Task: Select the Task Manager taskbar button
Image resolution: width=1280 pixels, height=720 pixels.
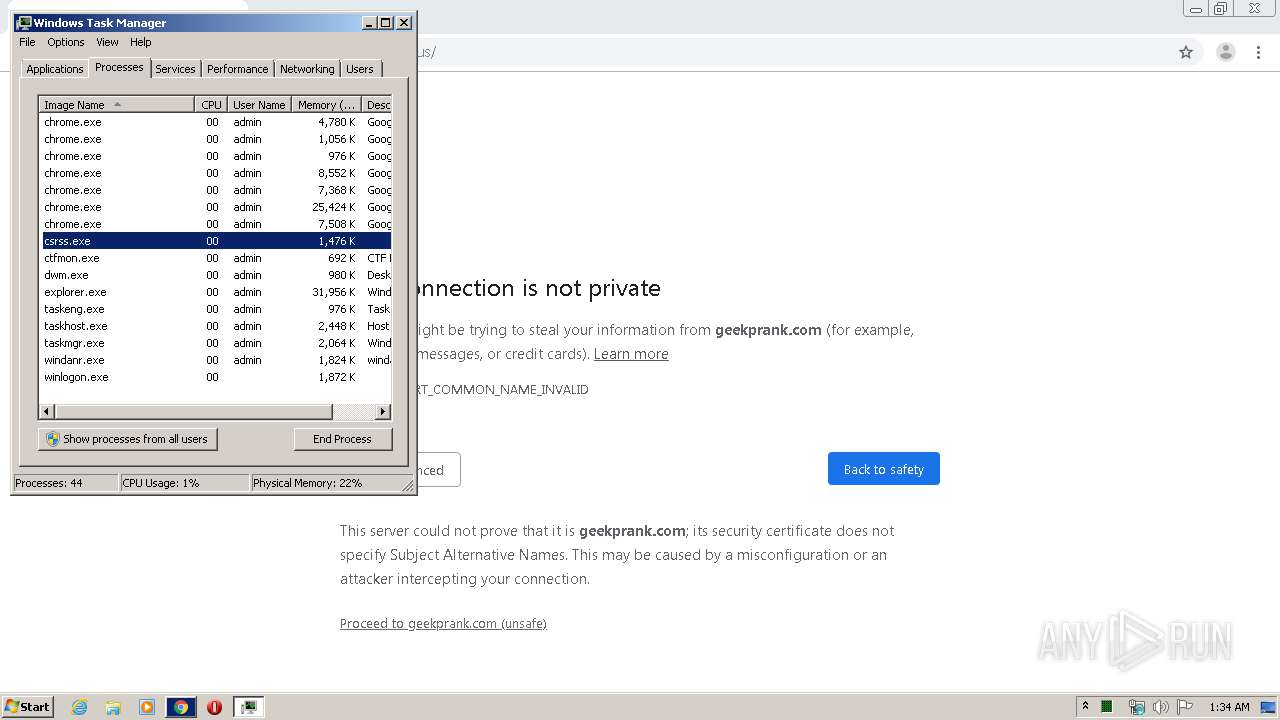Action: (248, 707)
